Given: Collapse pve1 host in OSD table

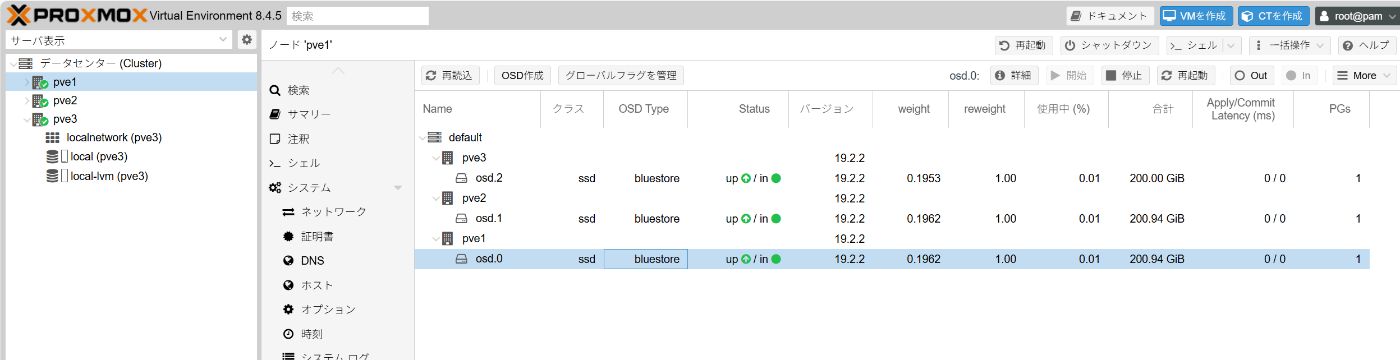Looking at the screenshot, I should 435,238.
